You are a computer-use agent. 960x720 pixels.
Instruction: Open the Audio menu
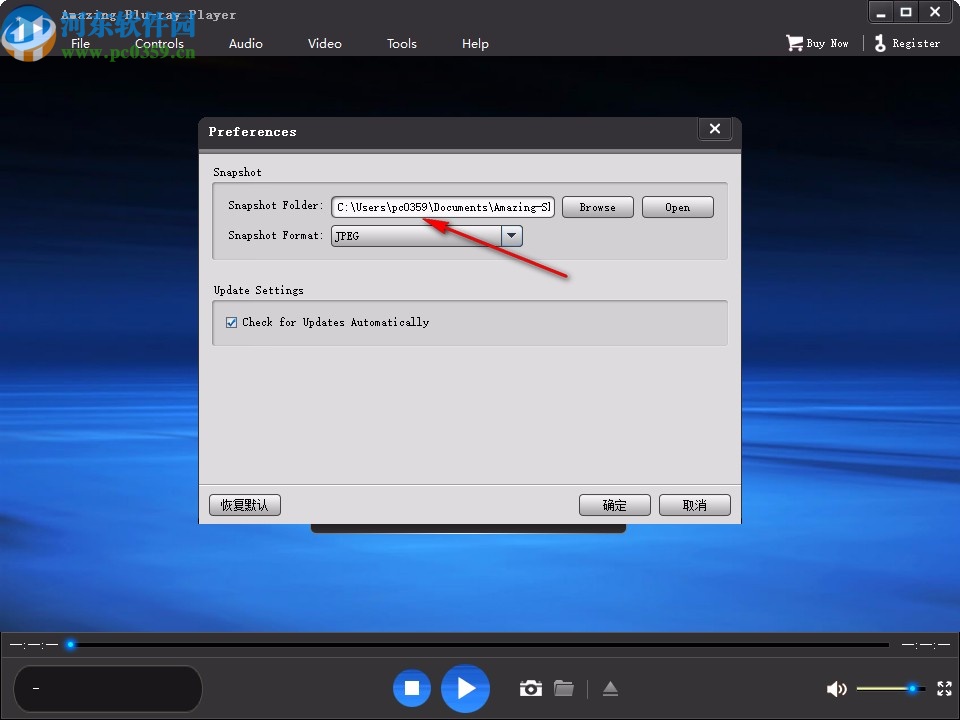pyautogui.click(x=246, y=43)
